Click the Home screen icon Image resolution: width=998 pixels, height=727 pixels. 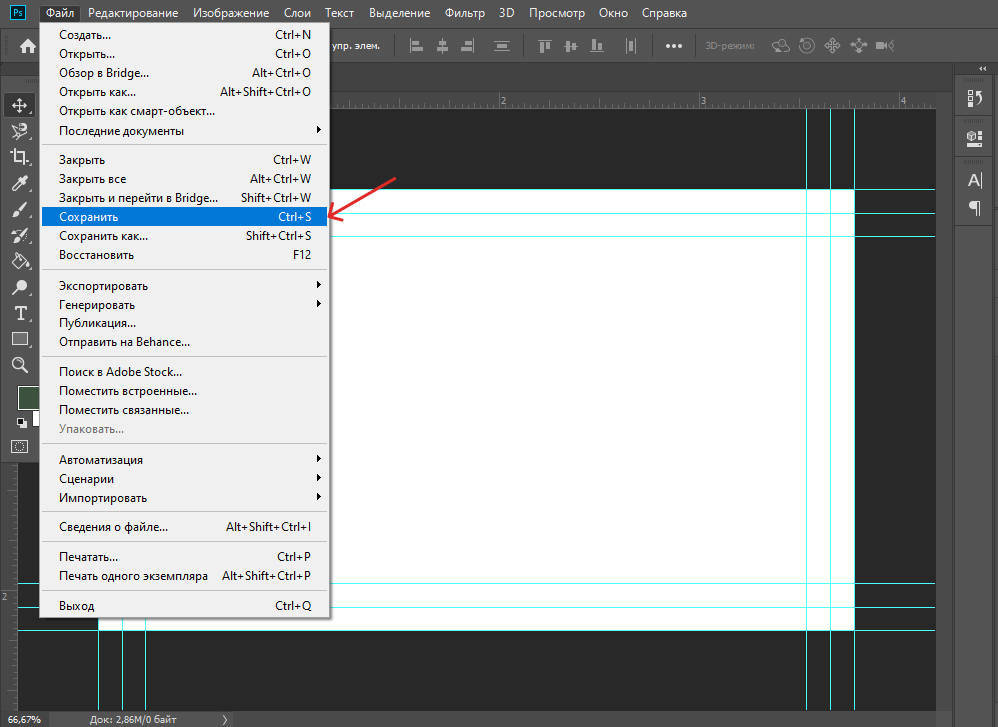28,46
